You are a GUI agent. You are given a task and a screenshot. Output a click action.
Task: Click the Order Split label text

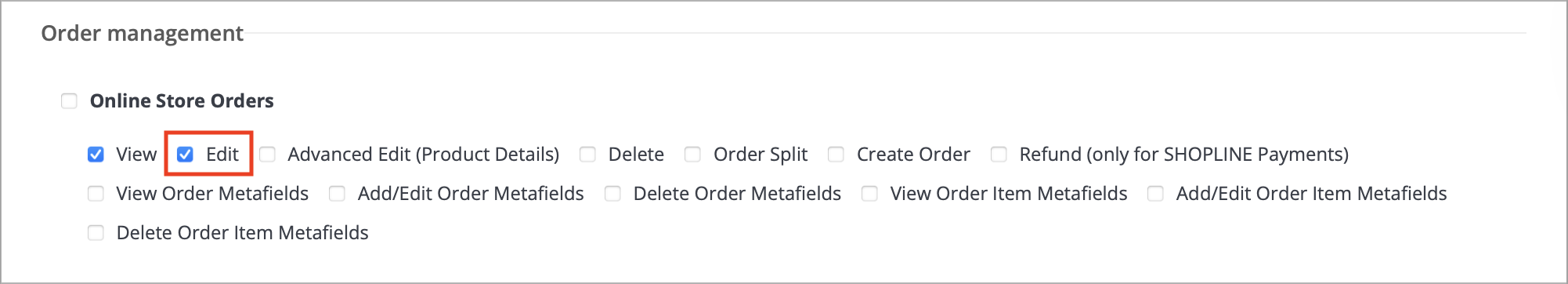click(761, 155)
